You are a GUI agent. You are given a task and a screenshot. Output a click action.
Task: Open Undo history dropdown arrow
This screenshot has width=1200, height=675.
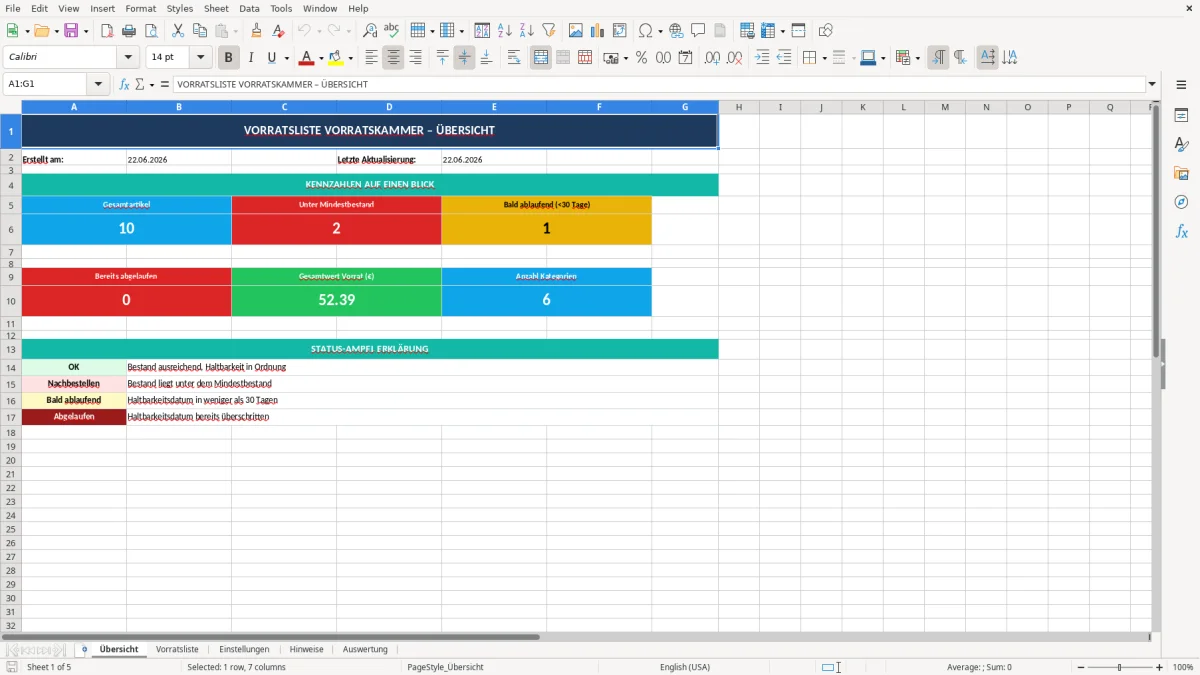coord(319,31)
